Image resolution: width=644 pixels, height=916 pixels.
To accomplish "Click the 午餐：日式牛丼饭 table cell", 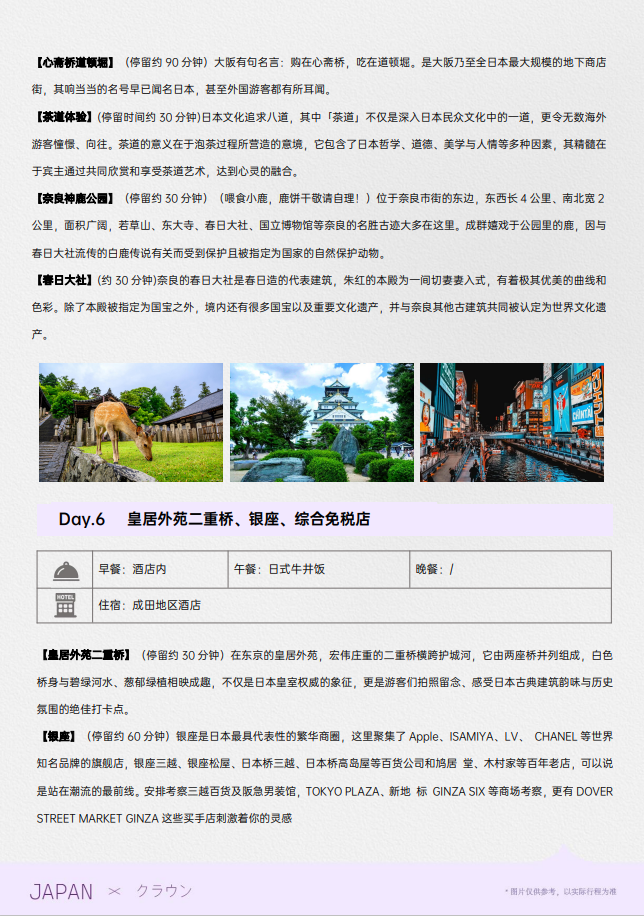I will click(x=318, y=569).
